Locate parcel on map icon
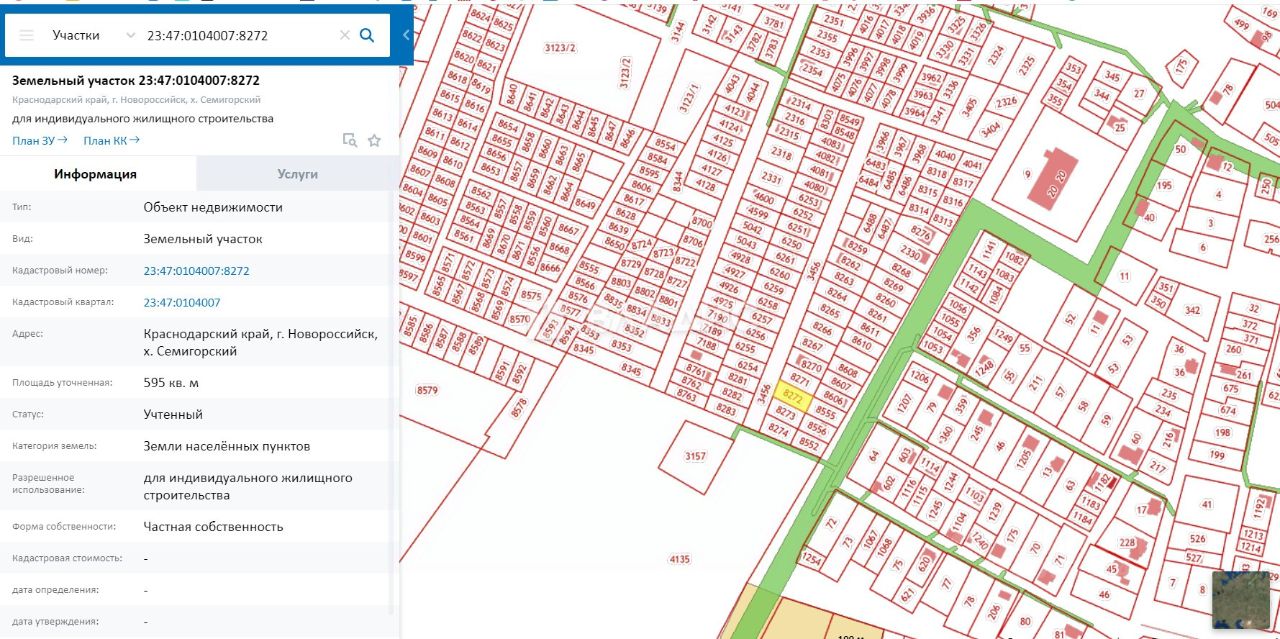The width and height of the screenshot is (1280, 639). (x=350, y=141)
